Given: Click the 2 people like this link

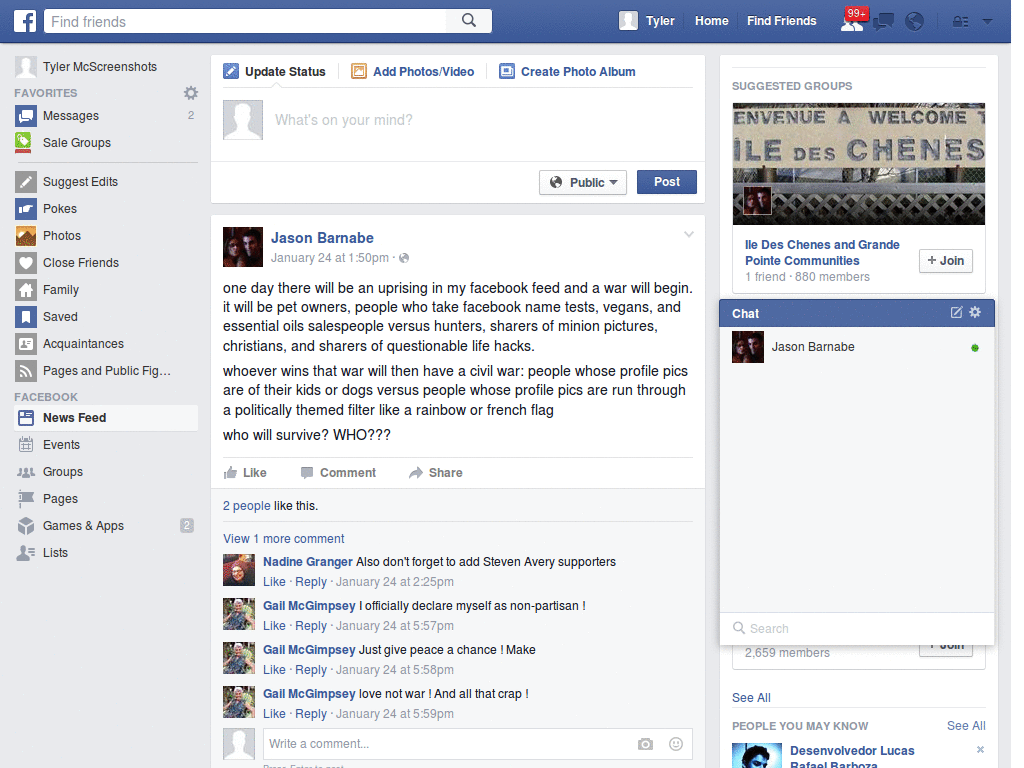Looking at the screenshot, I should [246, 505].
